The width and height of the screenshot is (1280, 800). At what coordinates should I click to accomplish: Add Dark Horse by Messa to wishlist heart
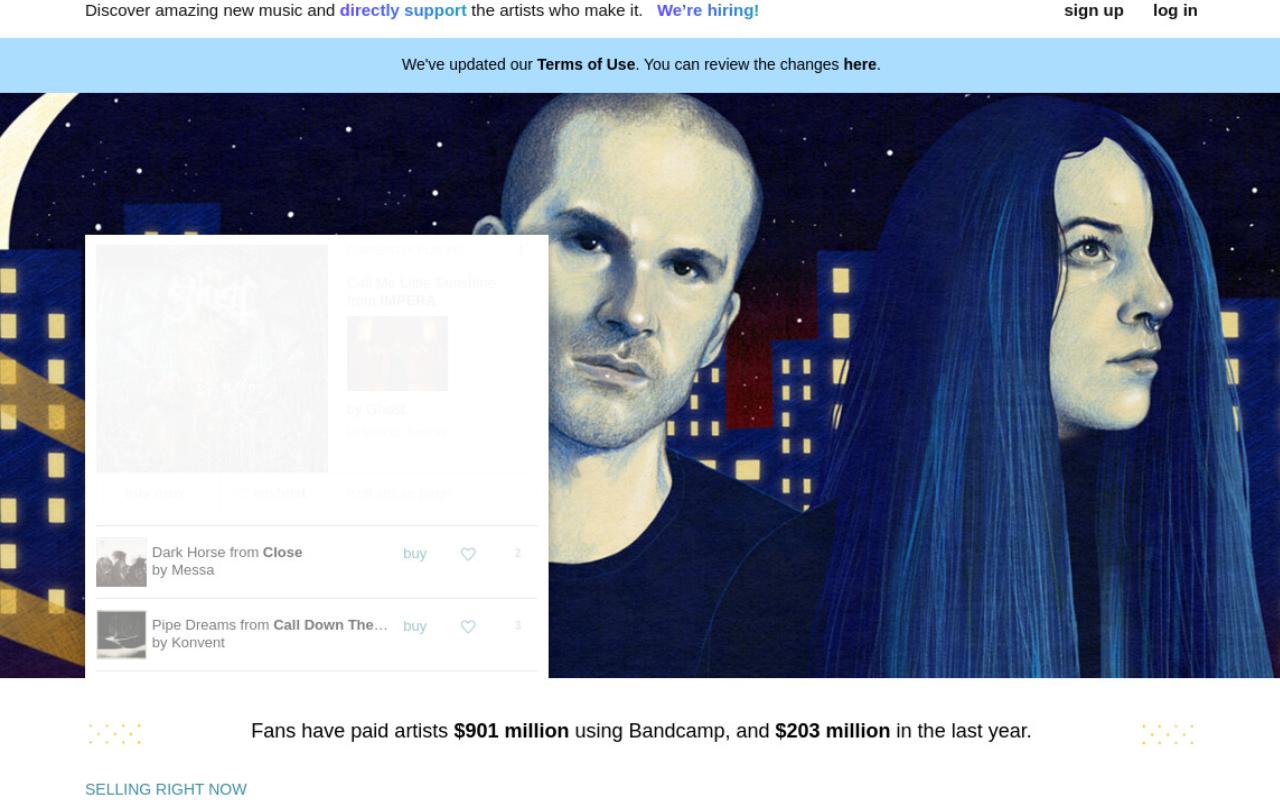click(468, 554)
